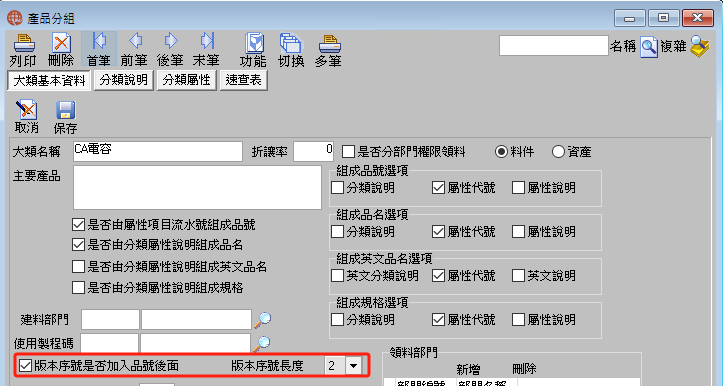Go to previous record with 前筆
Viewport: 723px width, 386px height.
pos(135,42)
